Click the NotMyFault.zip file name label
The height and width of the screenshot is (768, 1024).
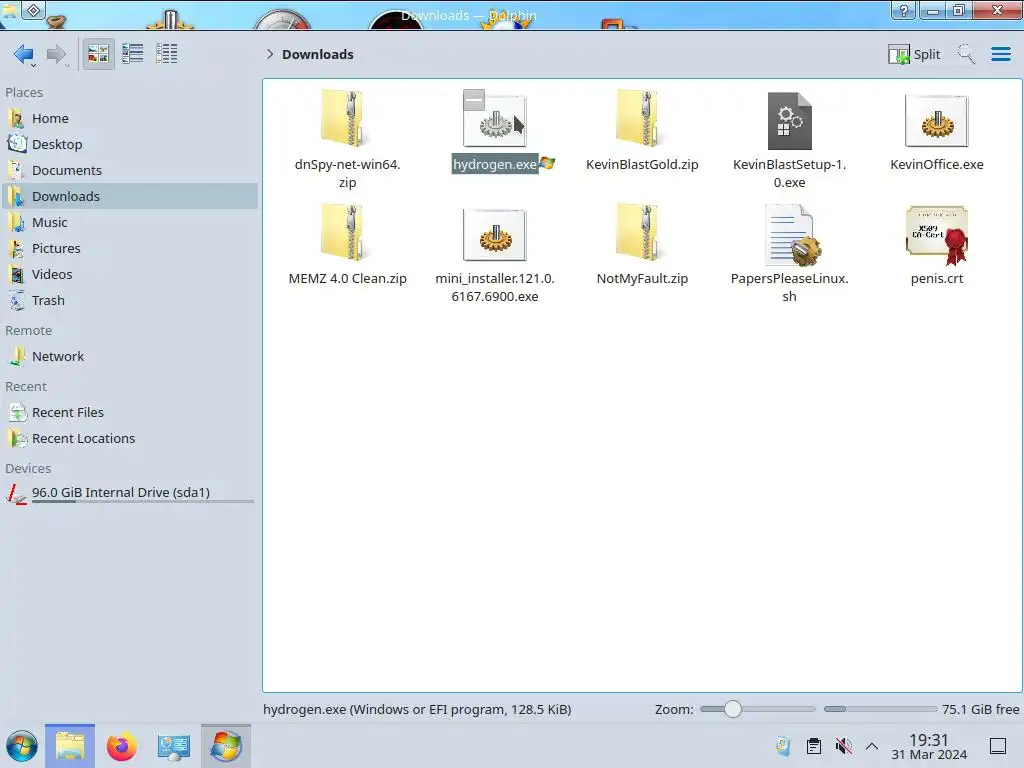click(642, 279)
